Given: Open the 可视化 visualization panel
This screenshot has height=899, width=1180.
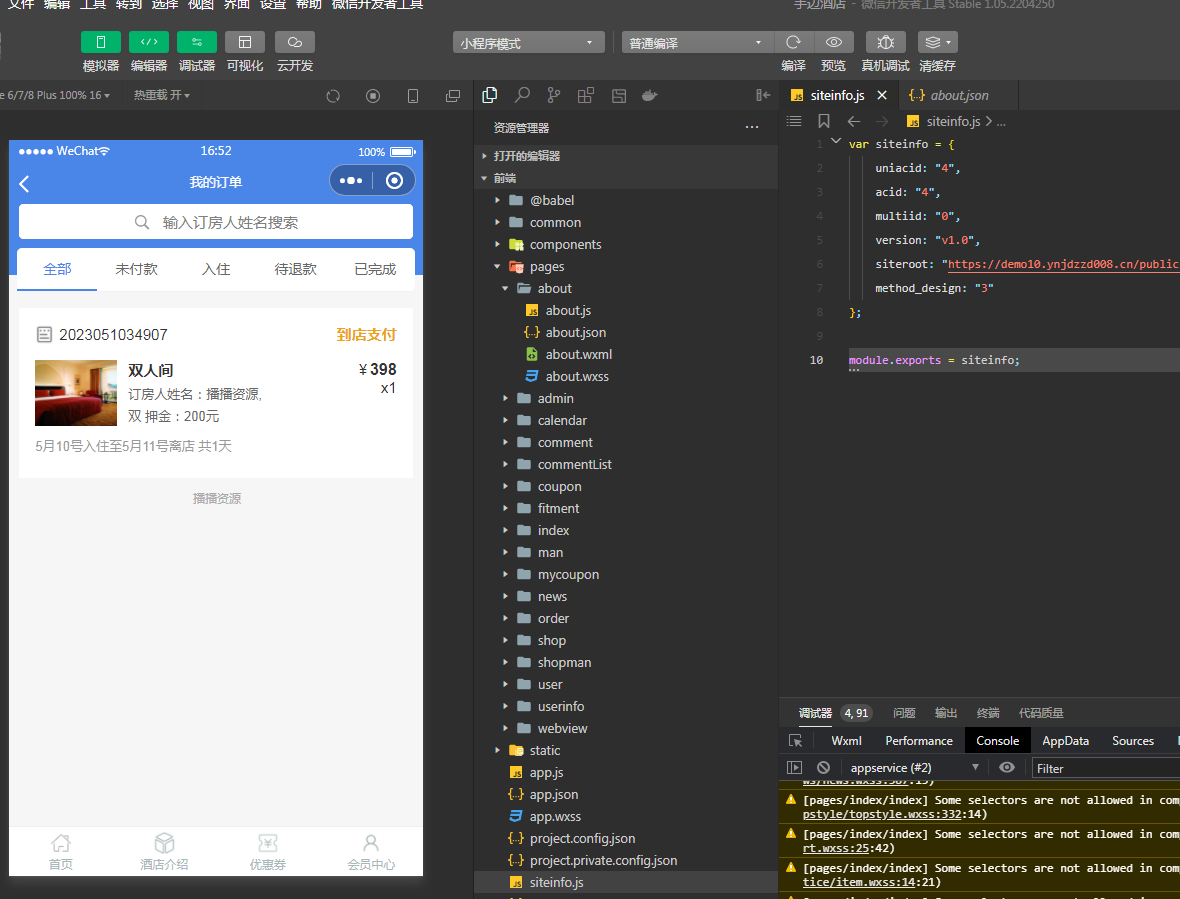Looking at the screenshot, I should 244,52.
